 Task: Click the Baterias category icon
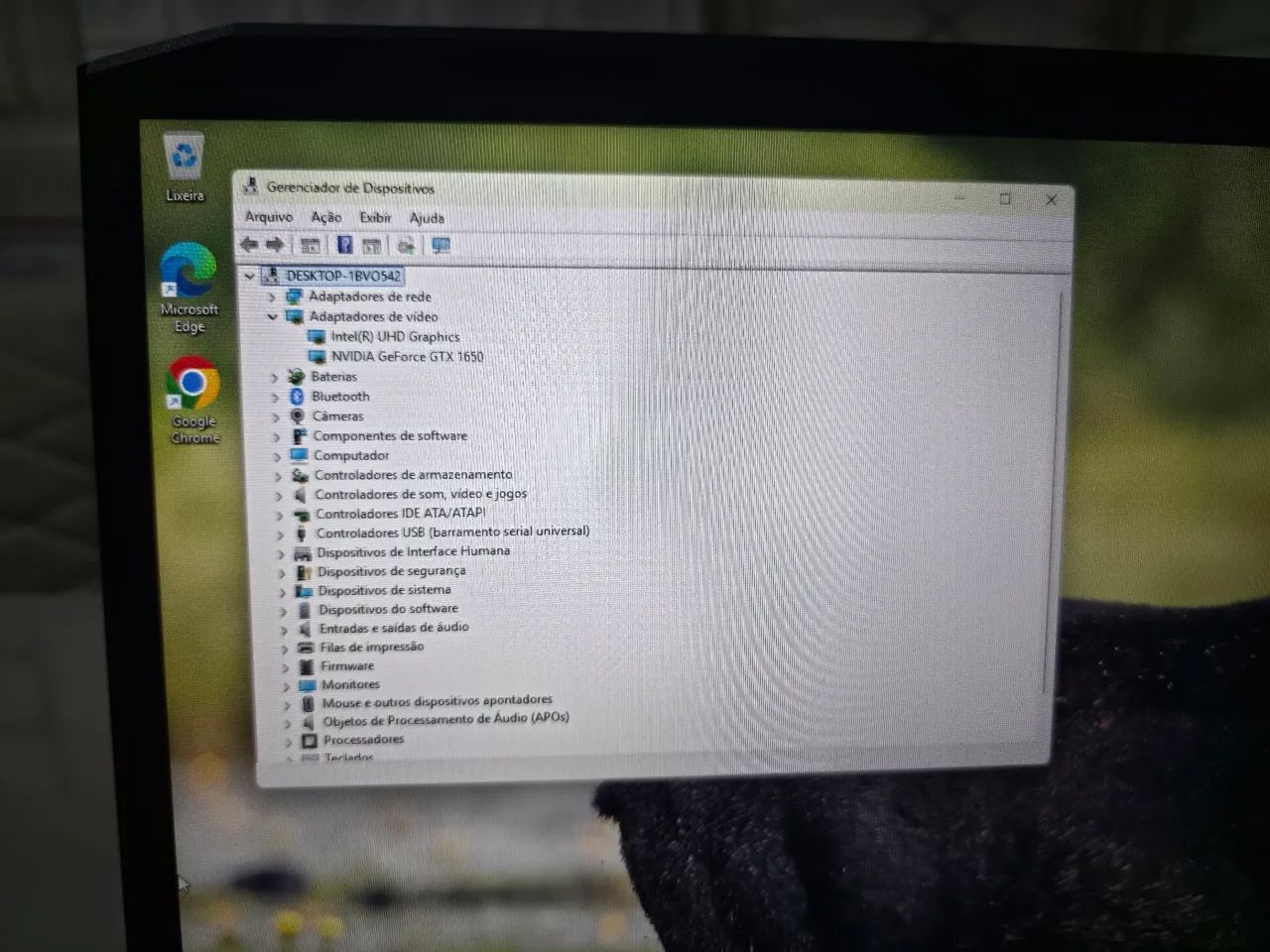[296, 377]
